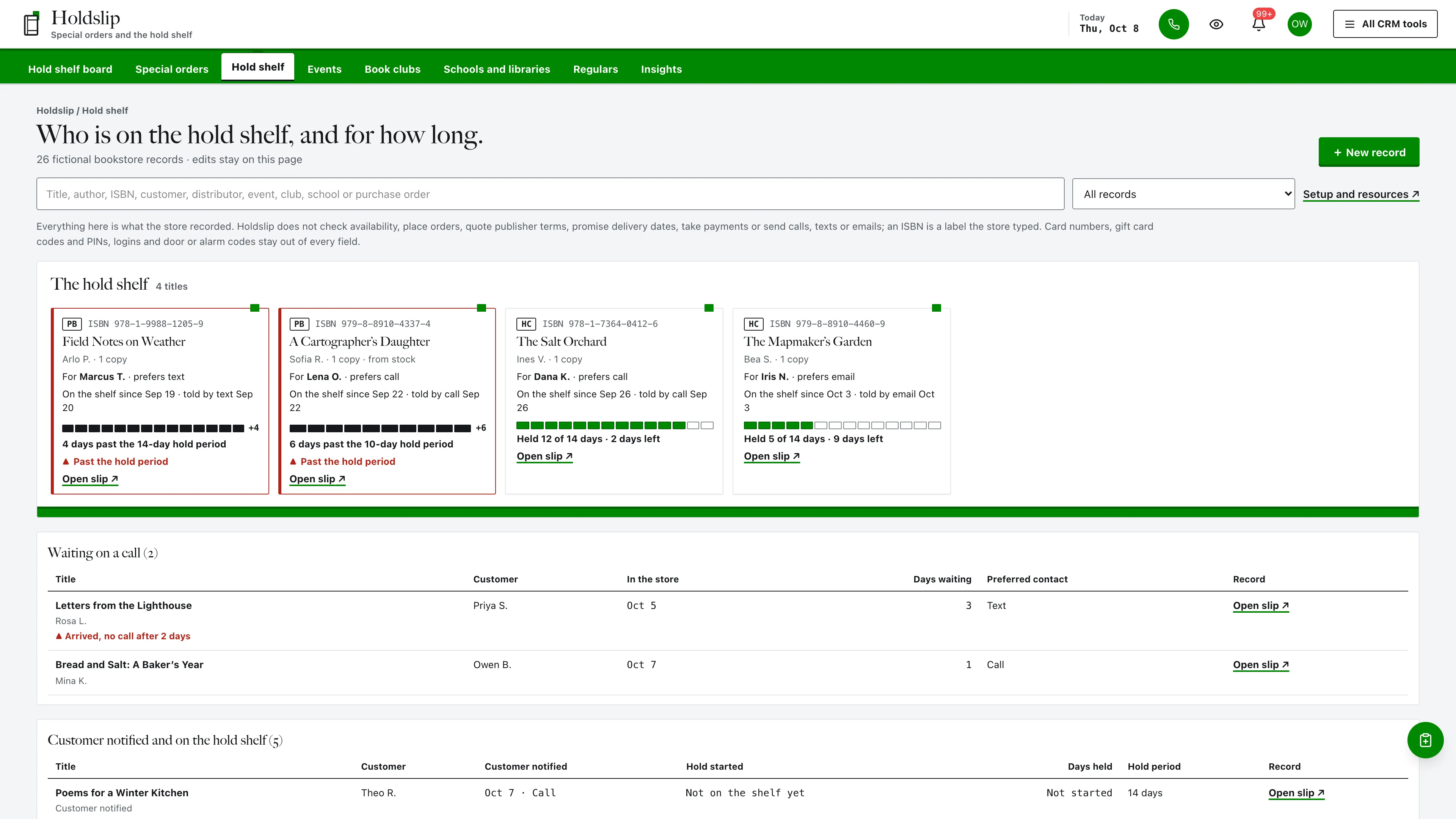This screenshot has height=819, width=1456.
Task: Click 'Past the hold period' warning for Lena O.
Action: pyautogui.click(x=342, y=461)
